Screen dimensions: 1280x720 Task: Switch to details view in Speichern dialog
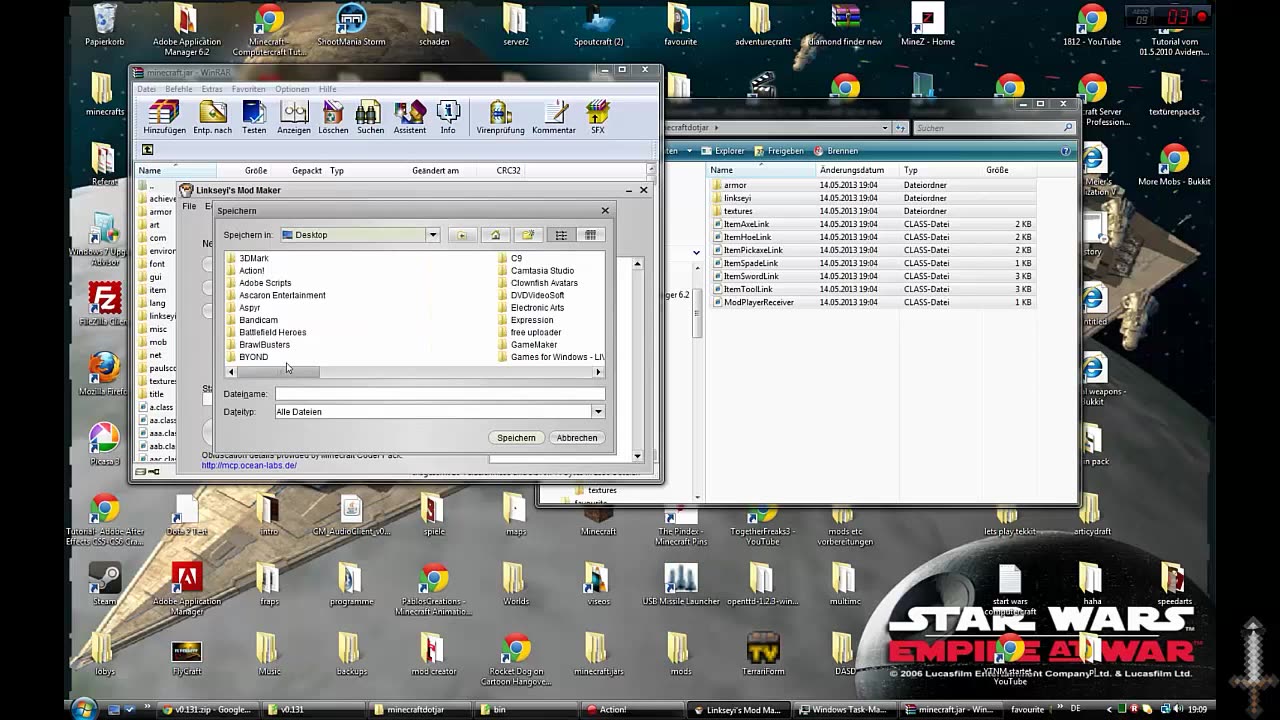pyautogui.click(x=590, y=235)
